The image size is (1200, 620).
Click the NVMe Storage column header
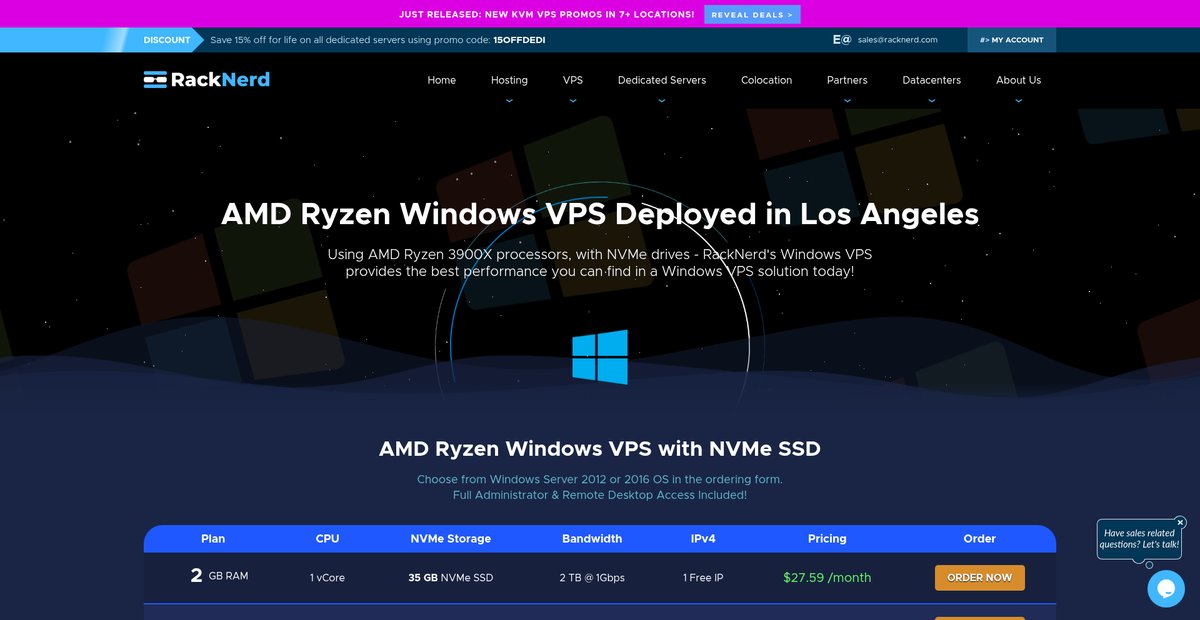pyautogui.click(x=450, y=538)
